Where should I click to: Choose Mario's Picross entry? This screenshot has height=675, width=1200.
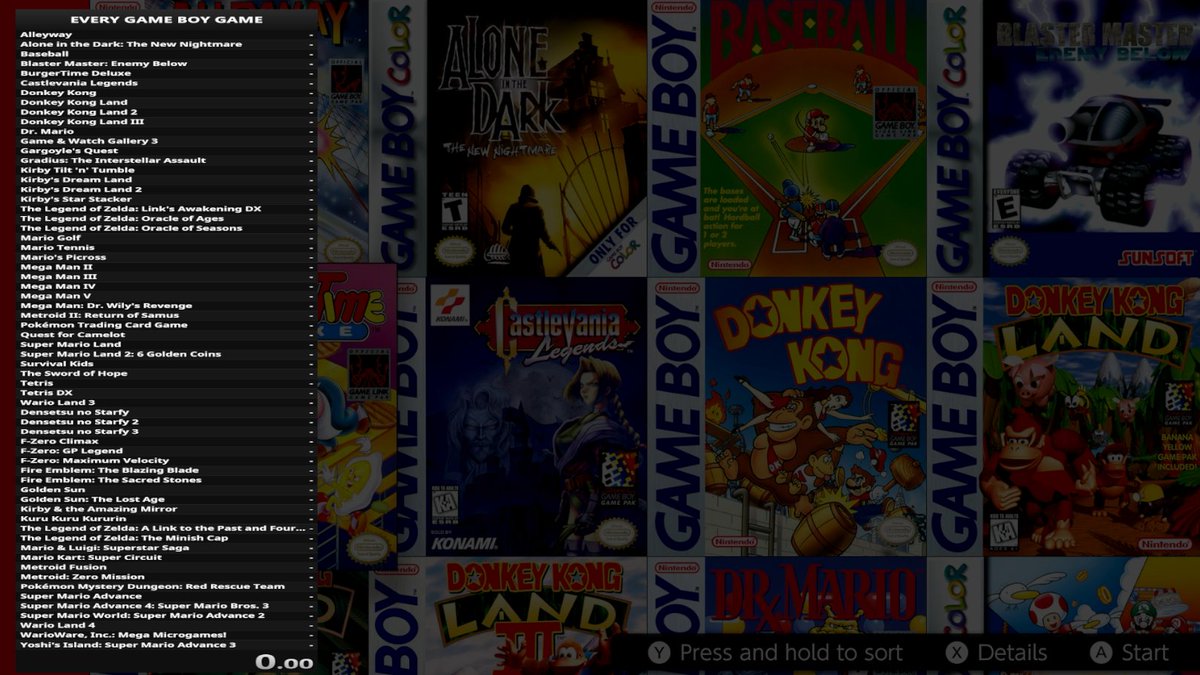[x=167, y=257]
